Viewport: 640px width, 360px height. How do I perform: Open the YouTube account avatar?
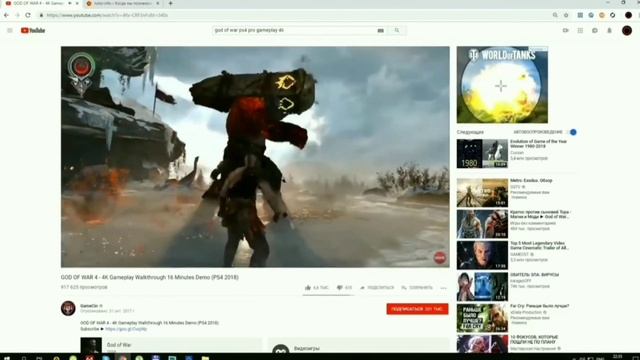pyautogui.click(x=627, y=31)
